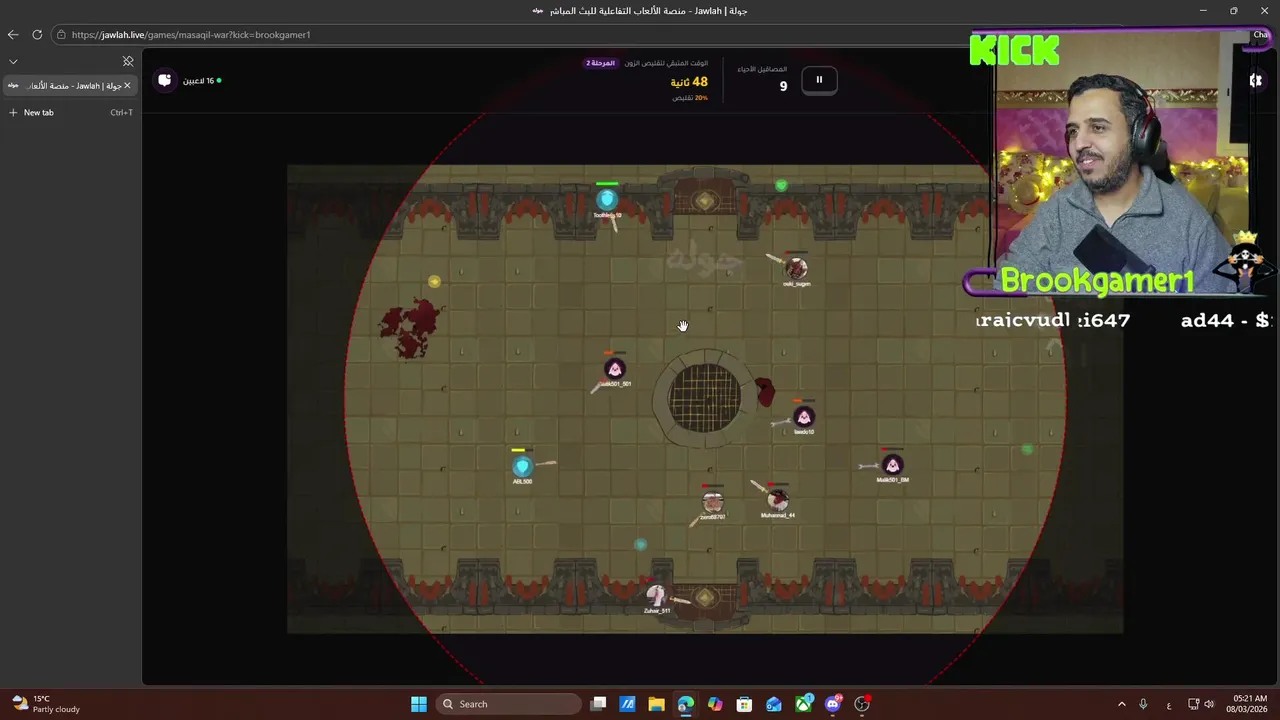Open the OBS icon on taskbar
1280x720 pixels.
pyautogui.click(x=862, y=704)
